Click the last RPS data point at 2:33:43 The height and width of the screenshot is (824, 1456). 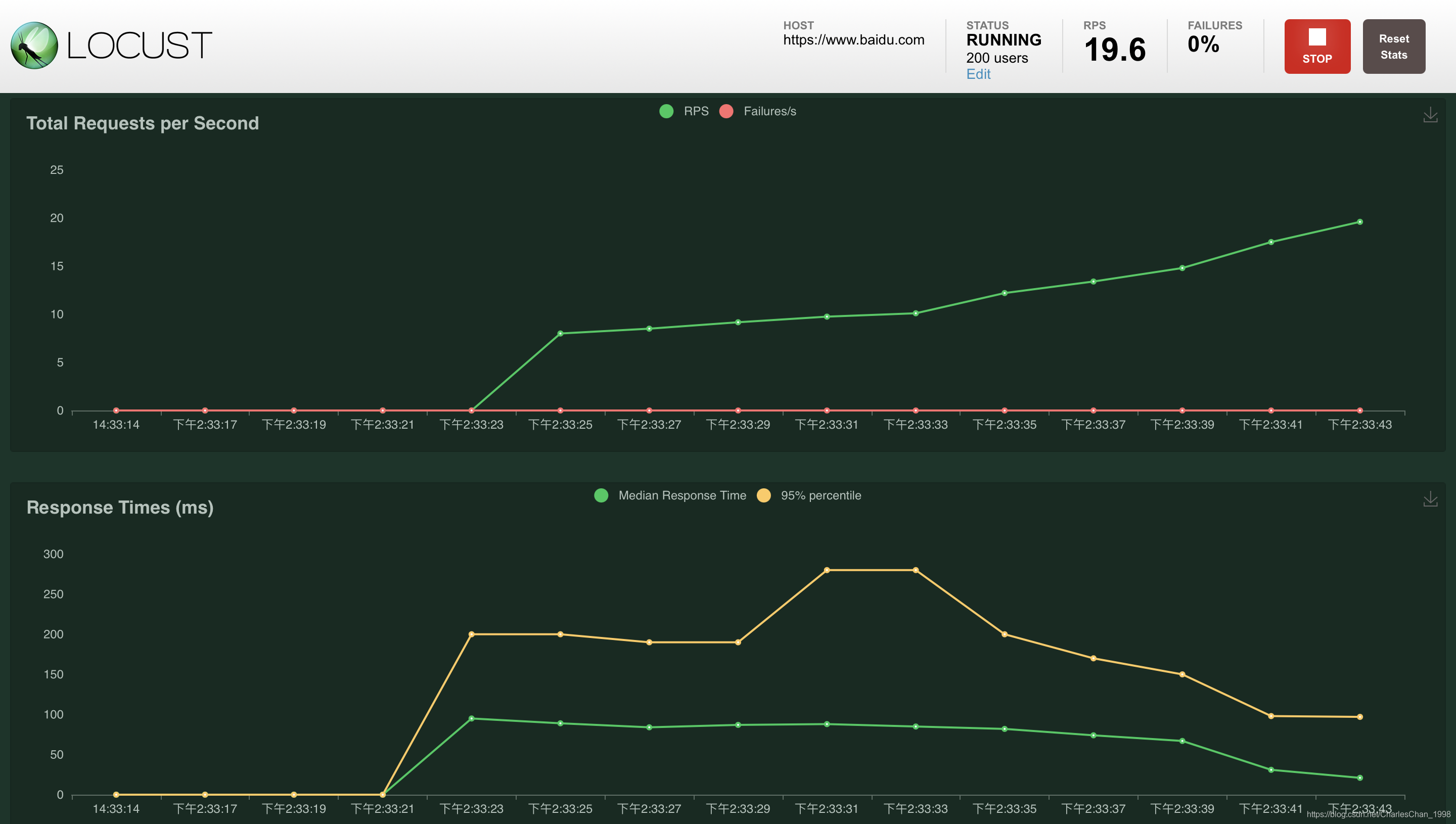click(x=1359, y=222)
